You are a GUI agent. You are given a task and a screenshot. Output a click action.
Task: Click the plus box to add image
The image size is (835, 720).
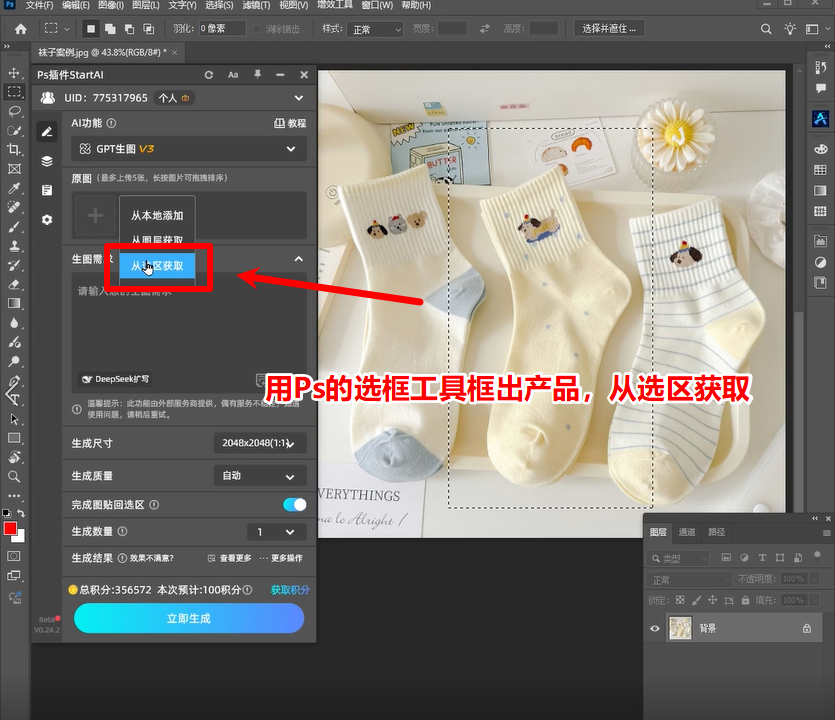pyautogui.click(x=95, y=216)
